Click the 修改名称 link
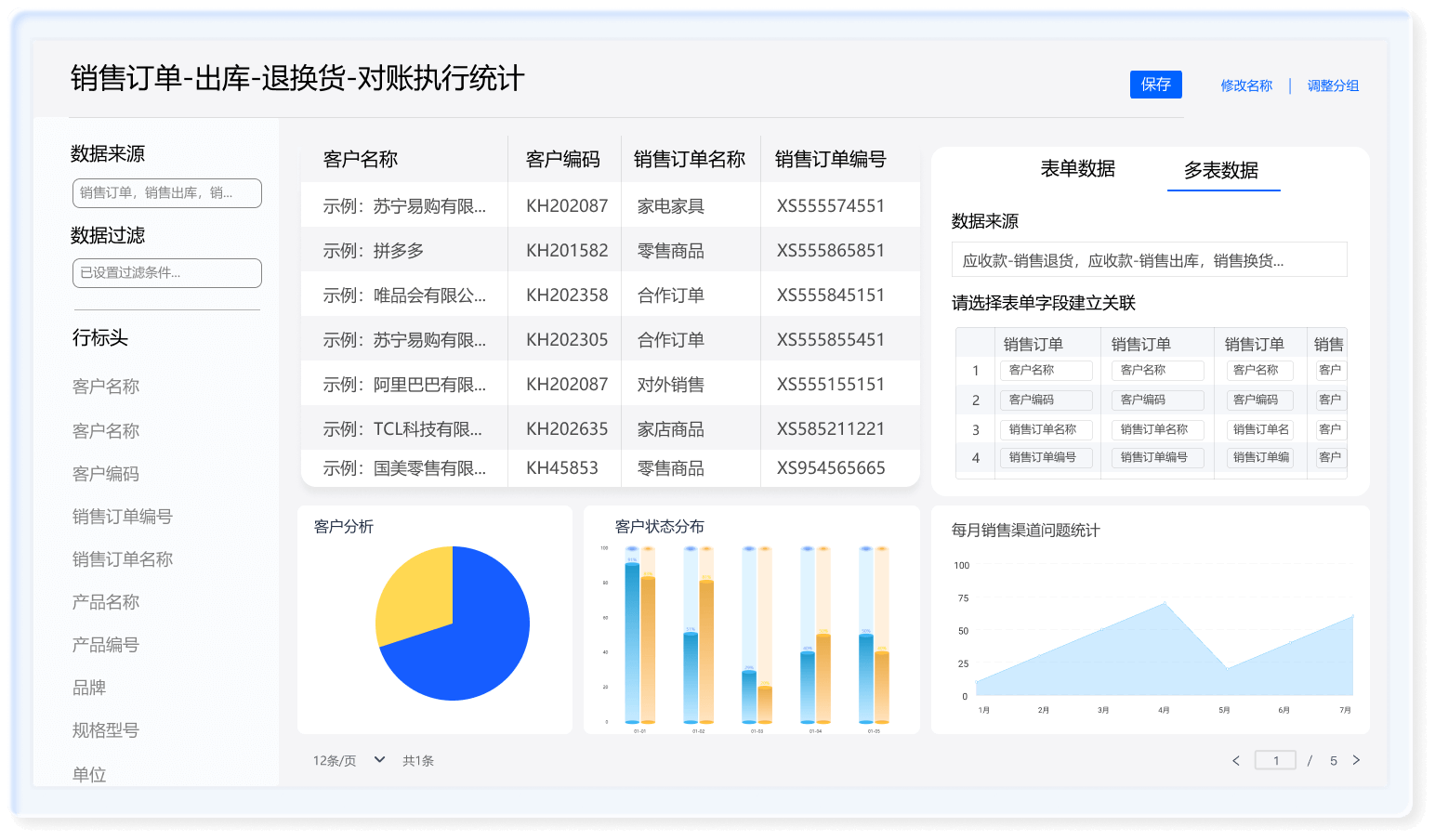Screen dimensions: 1435x840 pos(1246,85)
